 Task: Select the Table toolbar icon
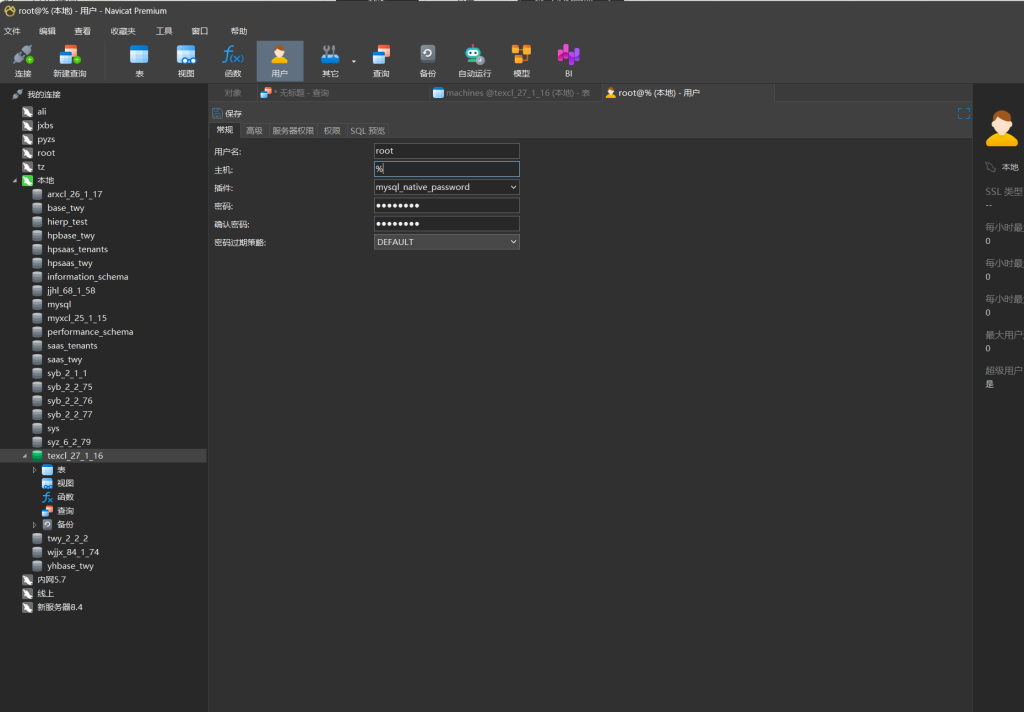pyautogui.click(x=138, y=61)
